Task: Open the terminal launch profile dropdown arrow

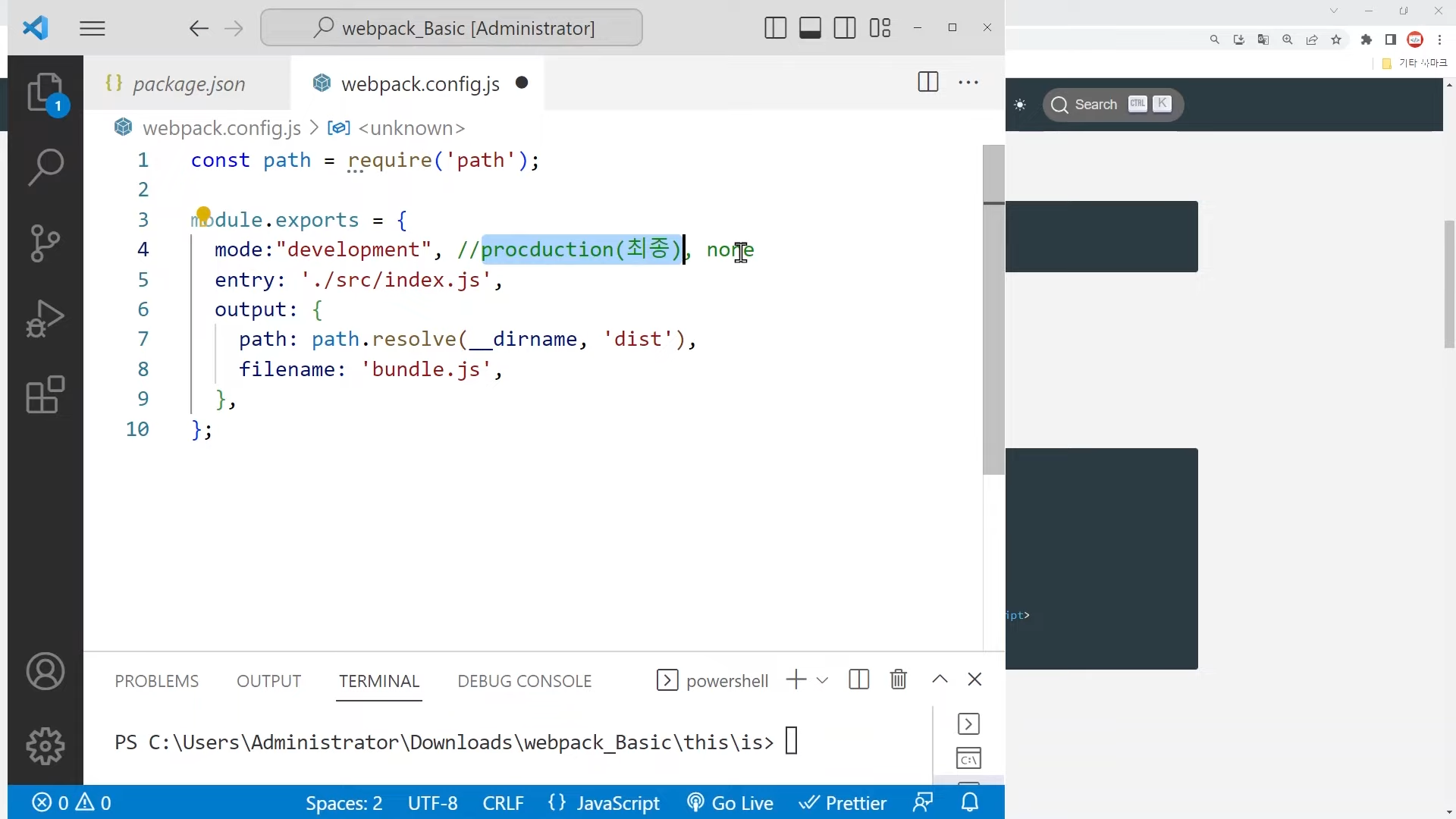Action: tap(822, 680)
